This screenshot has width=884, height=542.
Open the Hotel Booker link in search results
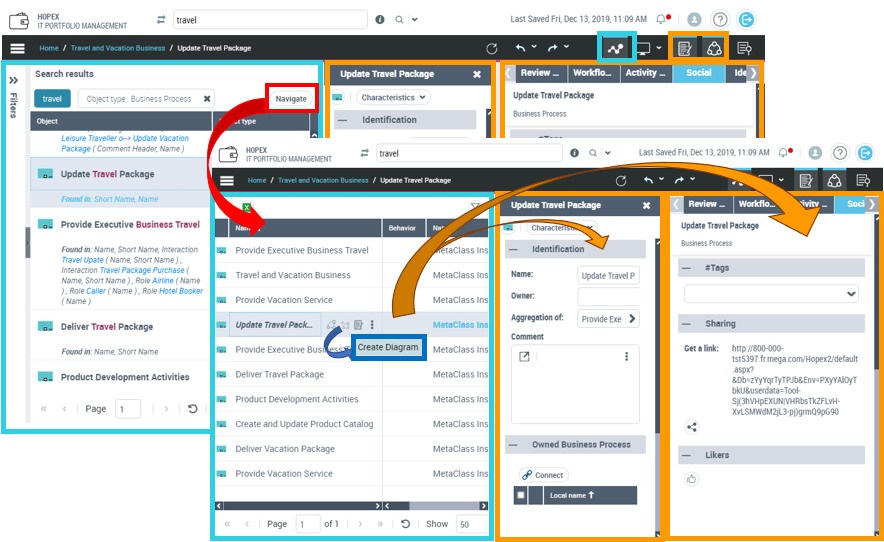tap(181, 291)
